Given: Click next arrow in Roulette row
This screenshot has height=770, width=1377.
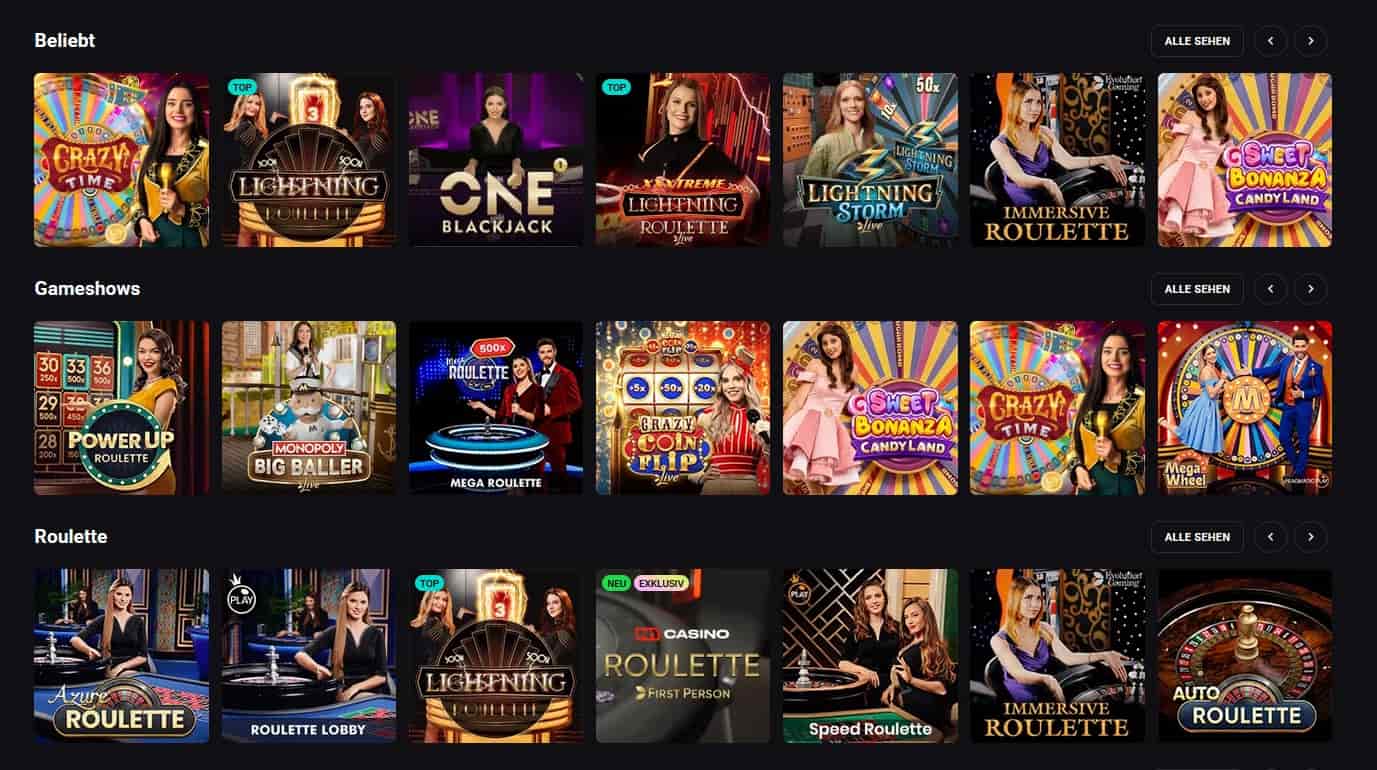Looking at the screenshot, I should click(x=1311, y=537).
